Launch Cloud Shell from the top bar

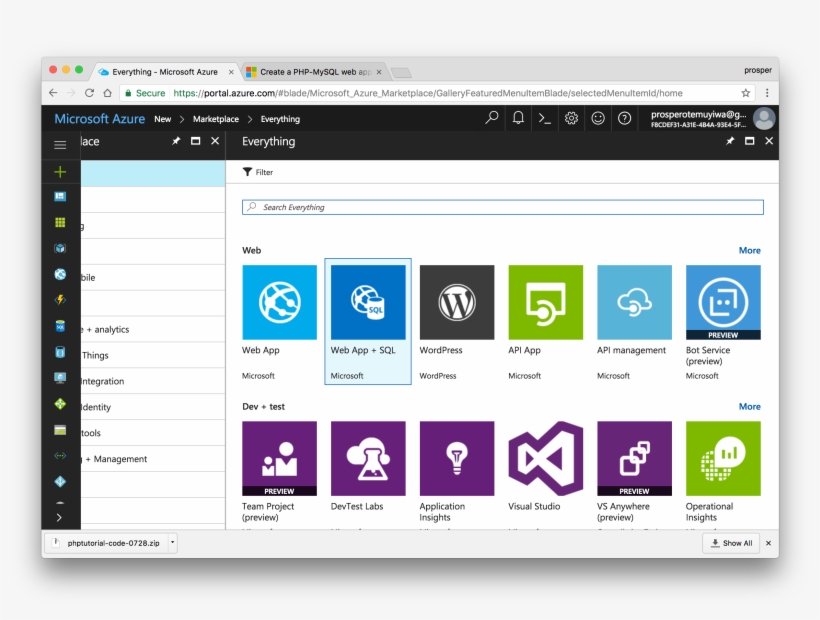(x=544, y=118)
